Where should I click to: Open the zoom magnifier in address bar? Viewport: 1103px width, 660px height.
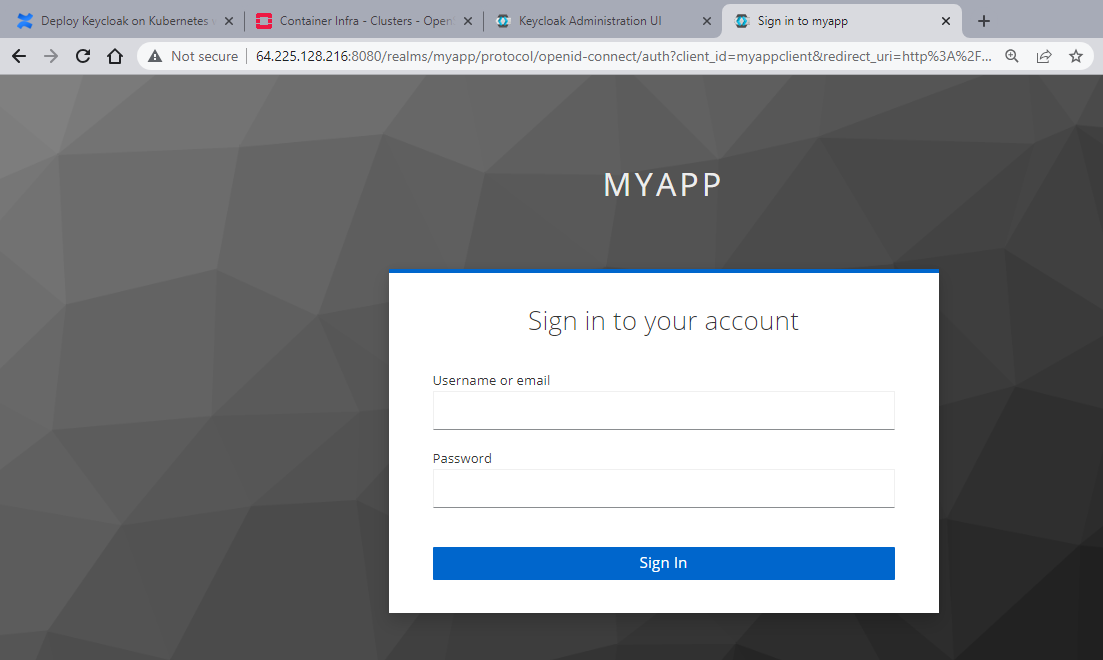(1012, 57)
